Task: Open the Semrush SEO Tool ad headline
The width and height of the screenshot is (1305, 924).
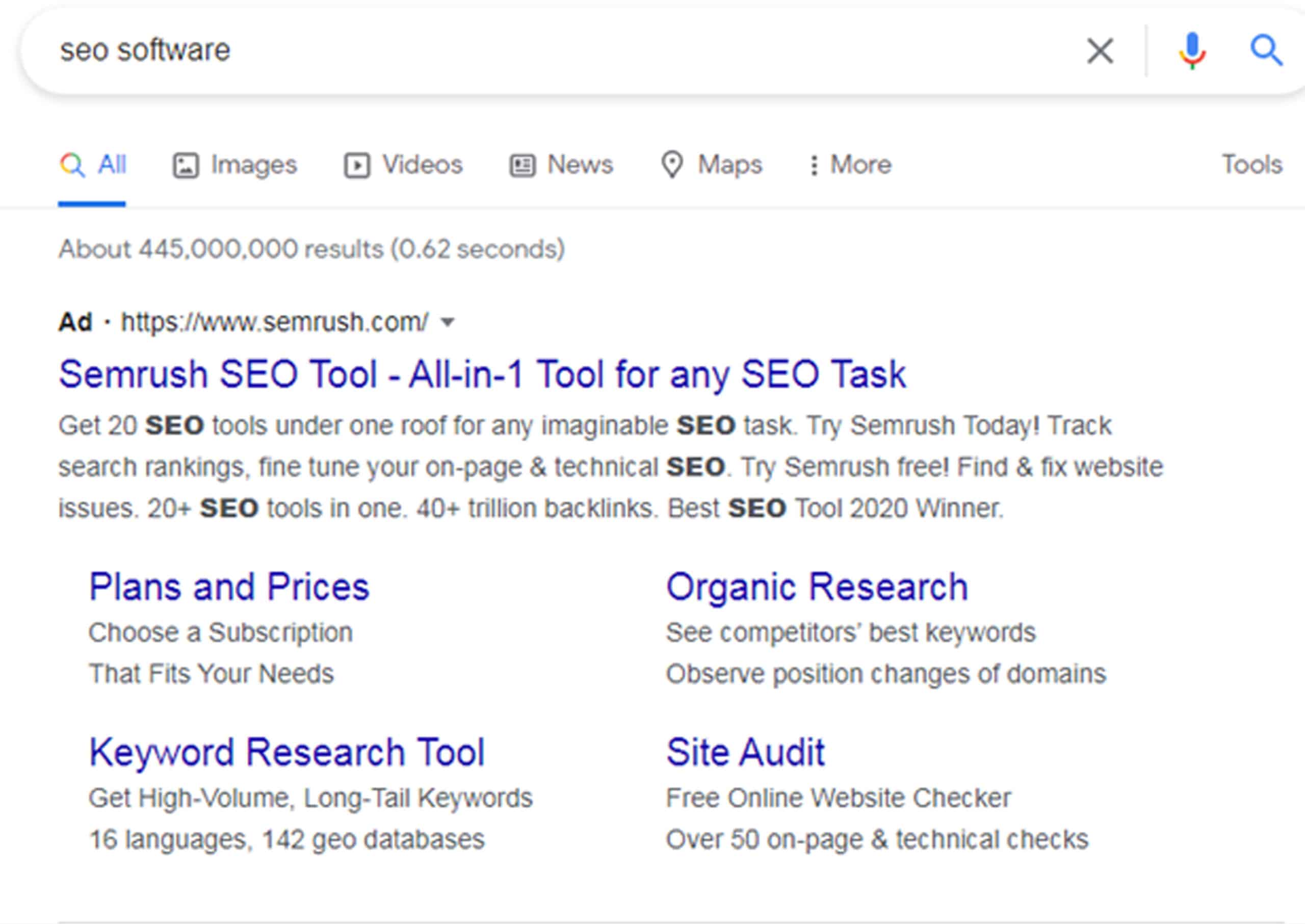Action: coord(483,375)
